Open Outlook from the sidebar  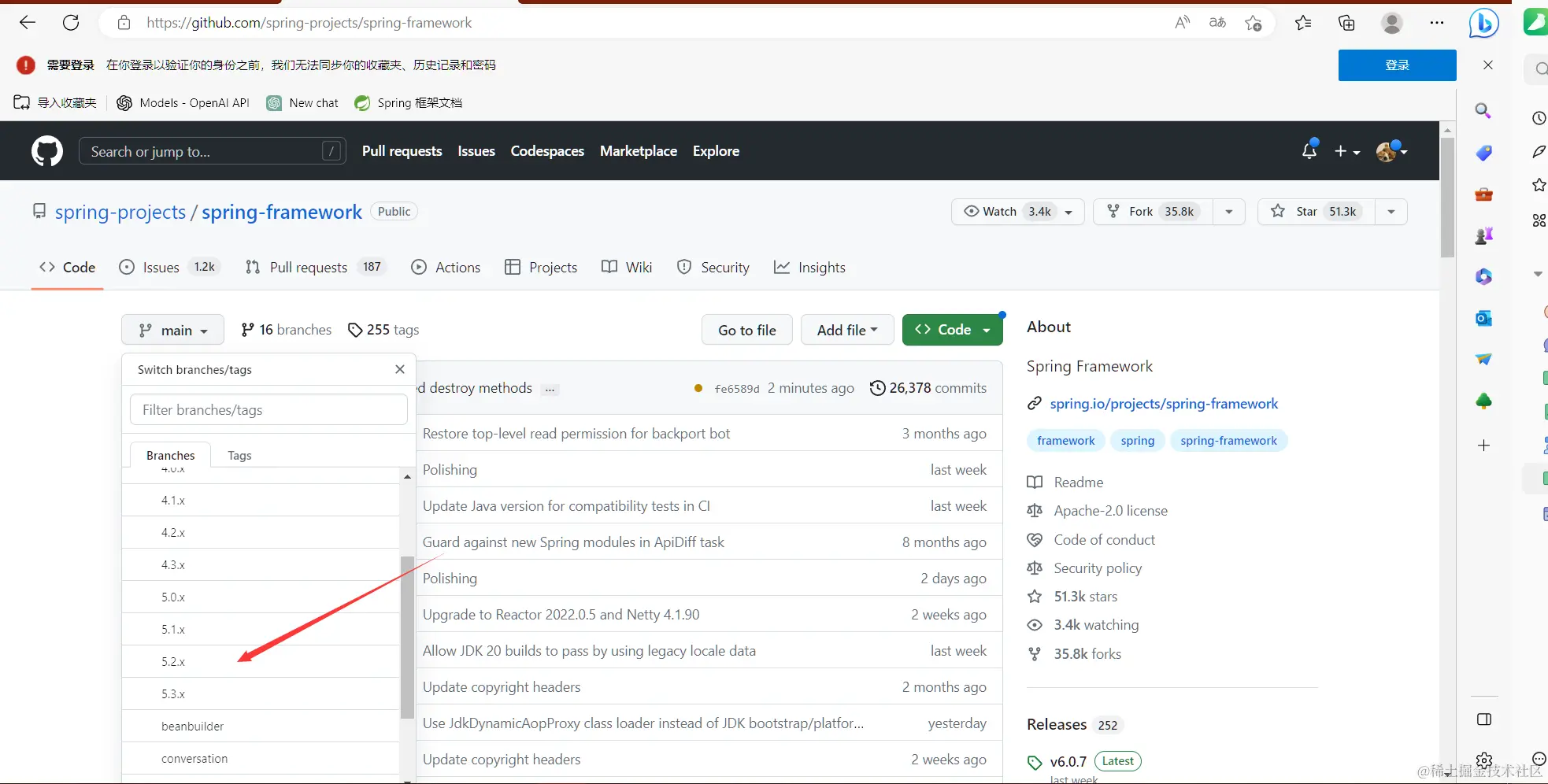(1483, 318)
